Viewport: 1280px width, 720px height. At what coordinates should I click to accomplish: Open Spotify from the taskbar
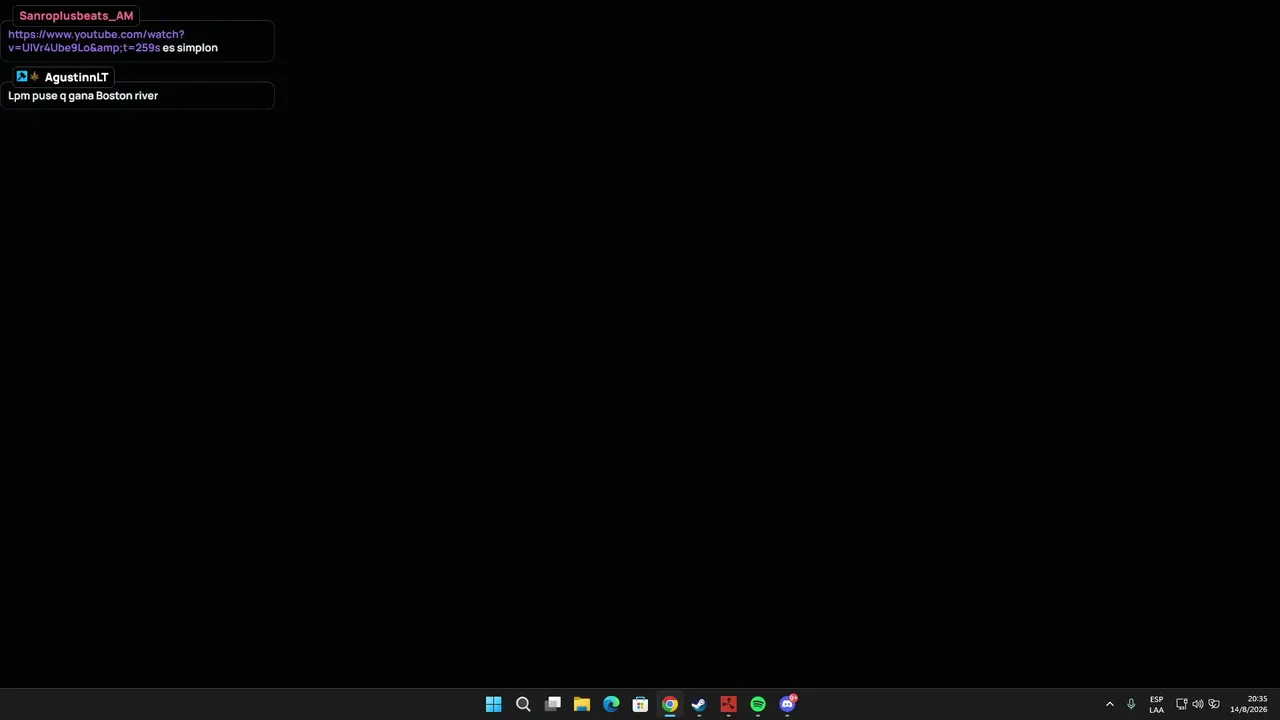tap(758, 705)
